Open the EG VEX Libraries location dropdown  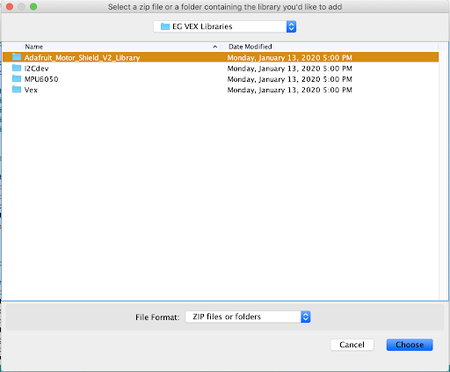[225, 27]
